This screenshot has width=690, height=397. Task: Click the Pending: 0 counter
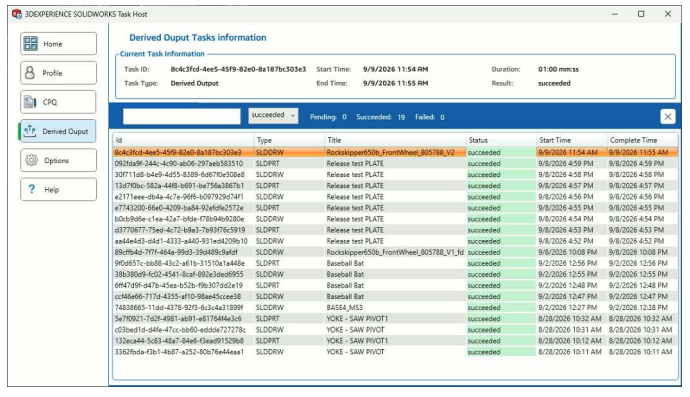coord(328,117)
